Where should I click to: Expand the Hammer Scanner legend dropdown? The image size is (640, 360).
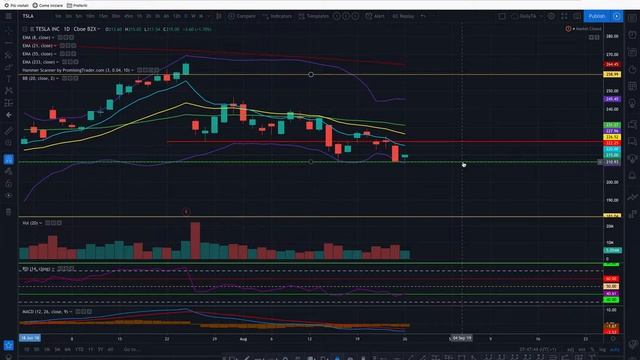[x=133, y=70]
